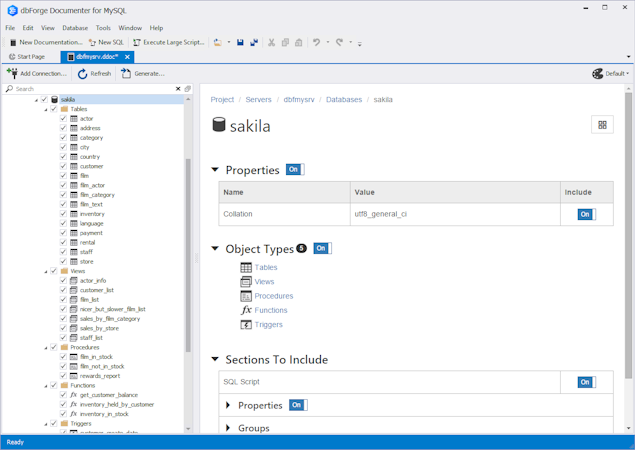635x450 pixels.
Task: Close the dbfmysrv.ddoc tab
Action: (127, 57)
